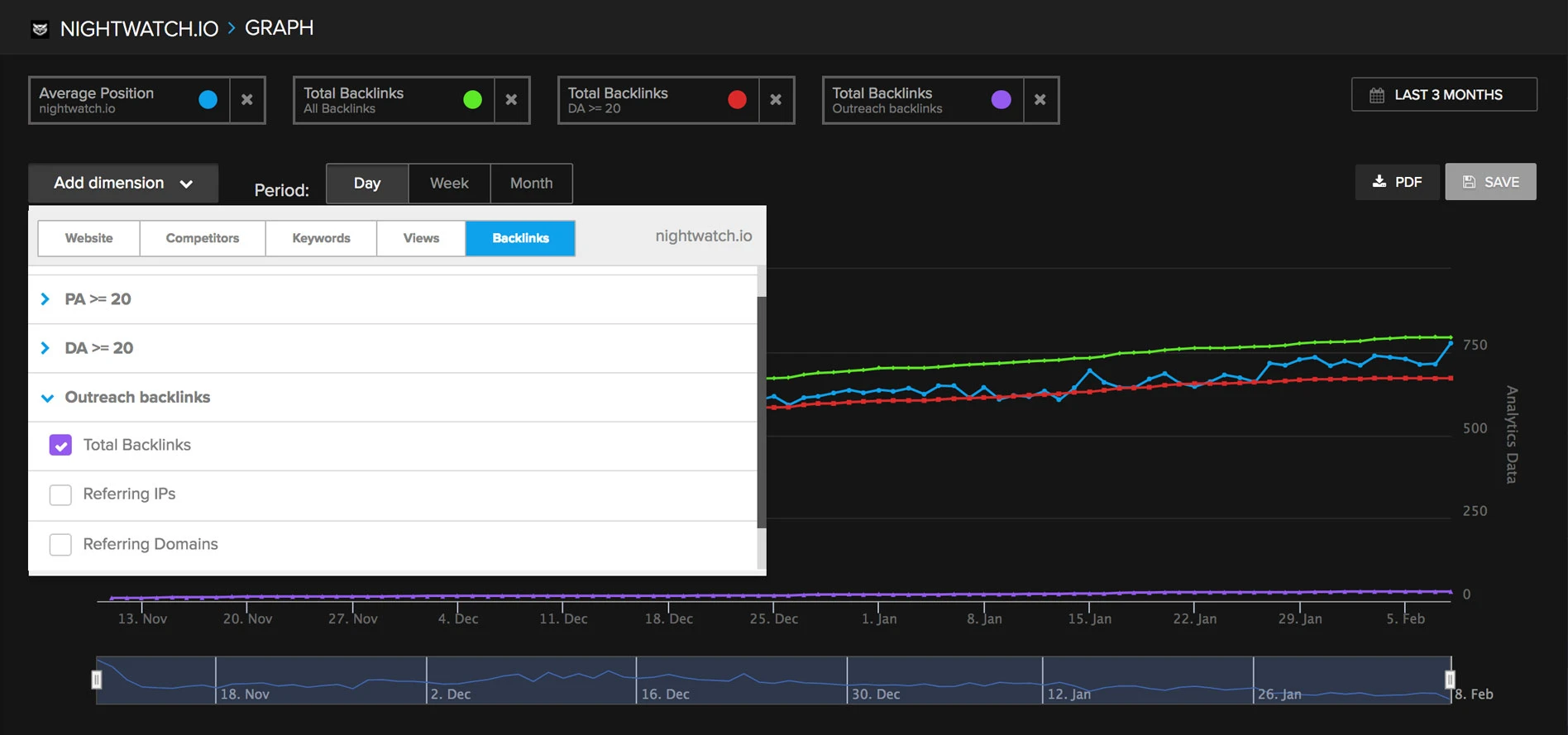Grab the left handle of range navigator

click(x=97, y=680)
